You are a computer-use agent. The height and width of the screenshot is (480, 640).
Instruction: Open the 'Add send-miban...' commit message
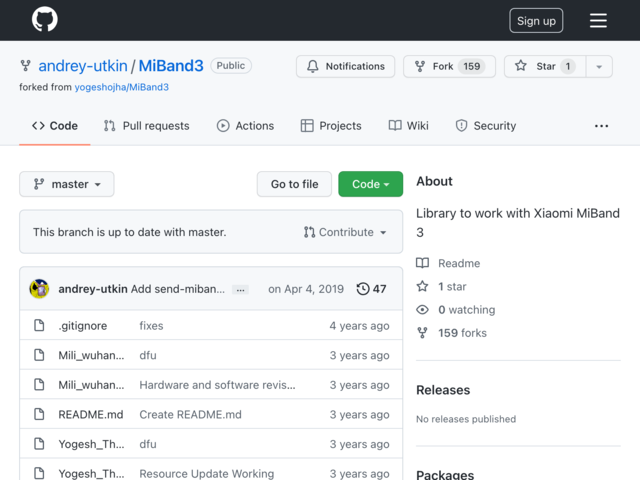pyautogui.click(x=178, y=289)
